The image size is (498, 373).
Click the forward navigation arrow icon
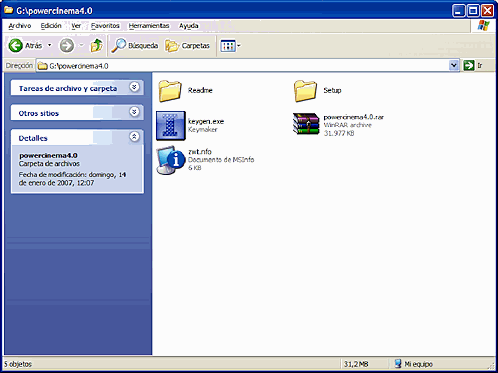tap(67, 45)
